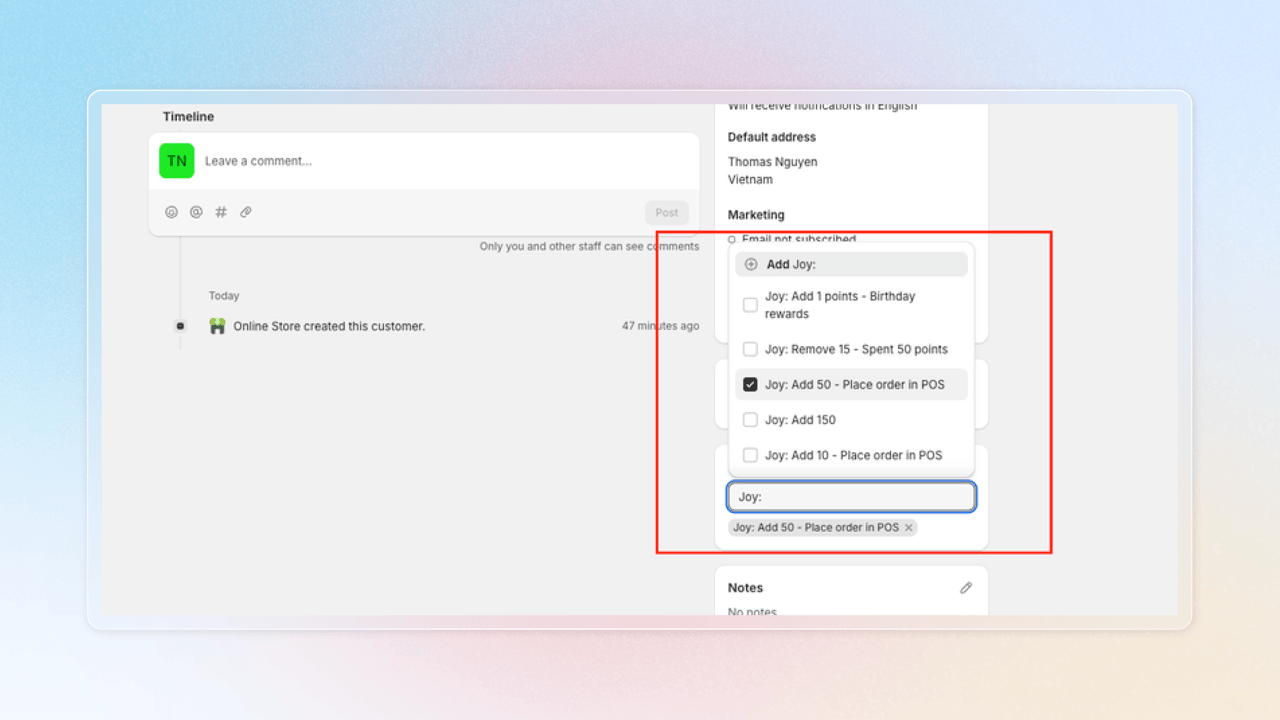Viewport: 1280px width, 720px height.
Task: Attach a file using the paperclip icon
Action: pyautogui.click(x=246, y=212)
